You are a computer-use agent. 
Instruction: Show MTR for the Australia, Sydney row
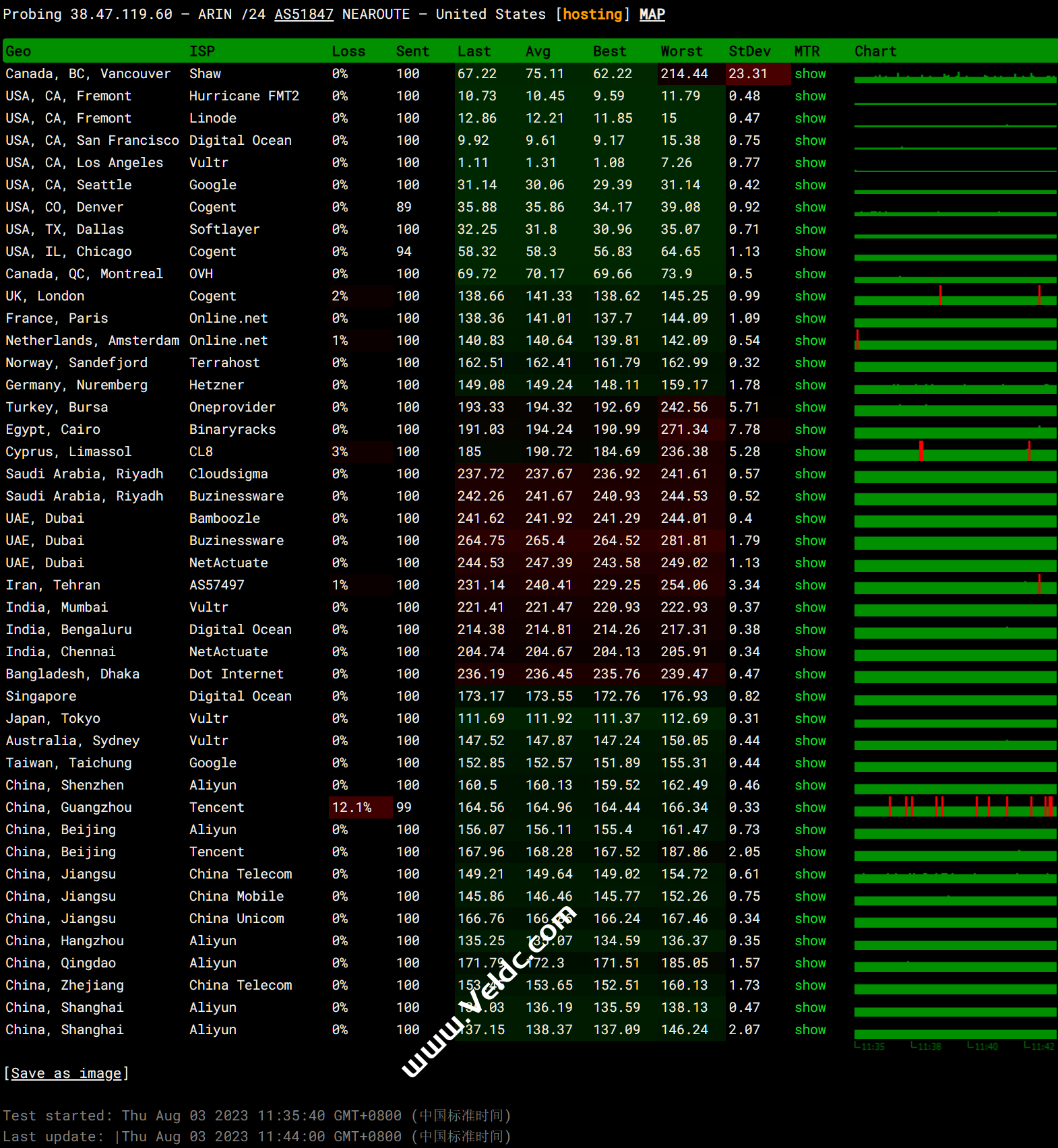810,740
